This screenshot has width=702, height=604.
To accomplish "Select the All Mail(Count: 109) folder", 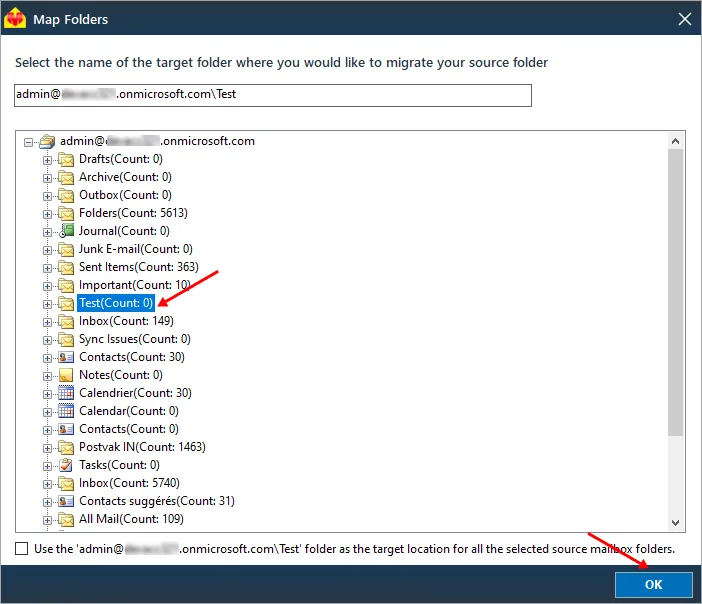I will (x=131, y=519).
